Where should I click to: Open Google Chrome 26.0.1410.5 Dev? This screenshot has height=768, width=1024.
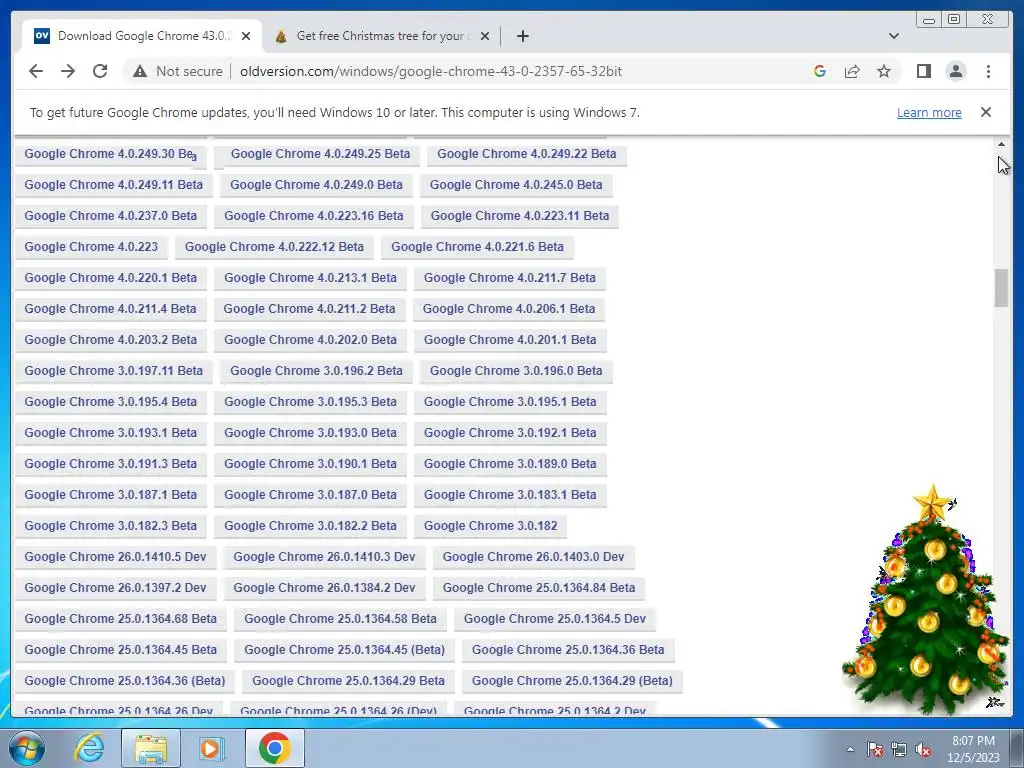point(115,557)
